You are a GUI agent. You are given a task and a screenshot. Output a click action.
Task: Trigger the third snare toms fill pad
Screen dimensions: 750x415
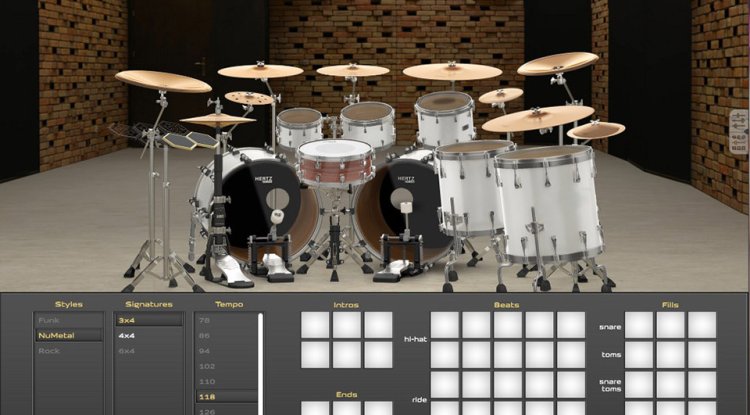point(702,385)
